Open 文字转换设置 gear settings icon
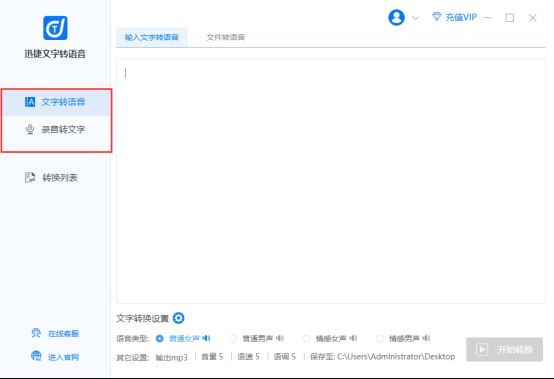The width and height of the screenshot is (554, 379). 178,318
